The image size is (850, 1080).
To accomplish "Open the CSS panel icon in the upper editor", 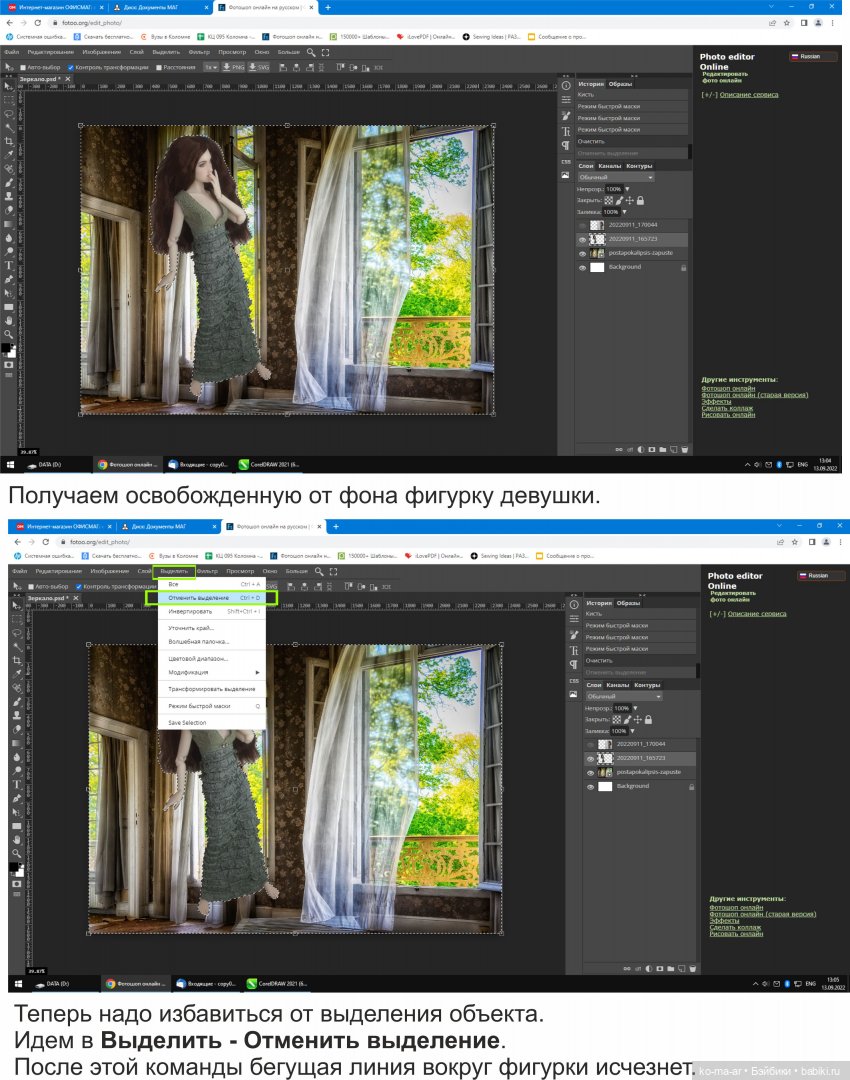I will [565, 161].
